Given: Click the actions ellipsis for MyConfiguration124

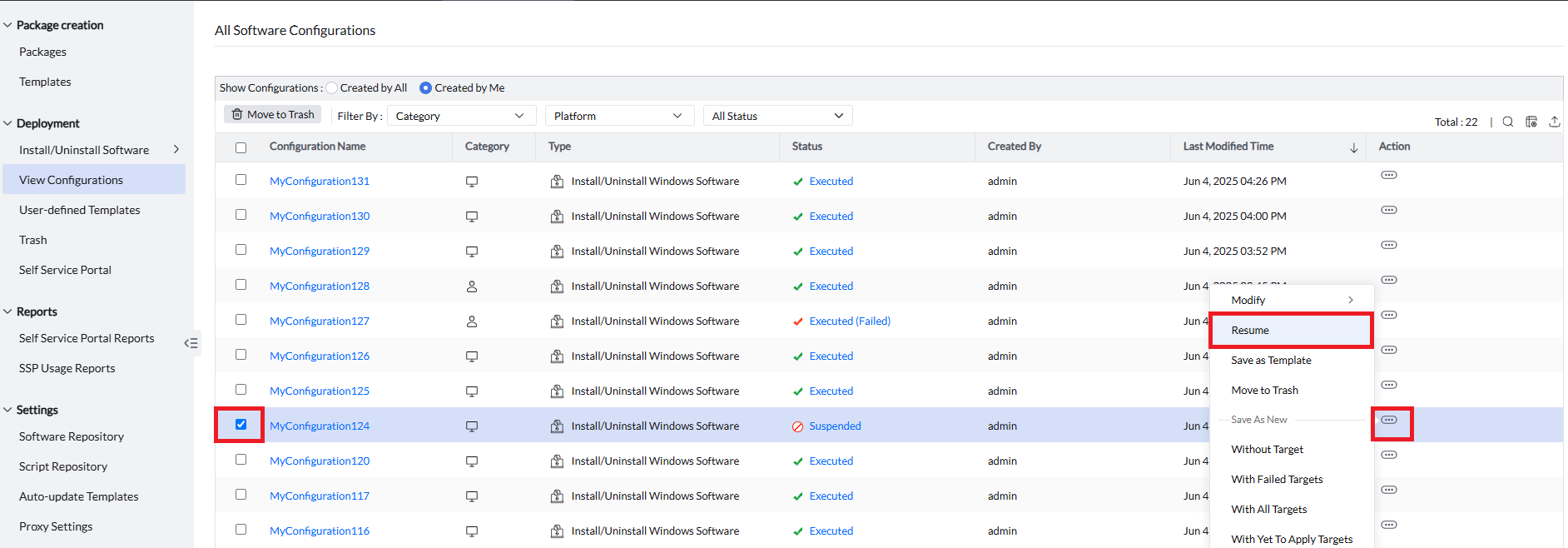Looking at the screenshot, I should pos(1388,420).
